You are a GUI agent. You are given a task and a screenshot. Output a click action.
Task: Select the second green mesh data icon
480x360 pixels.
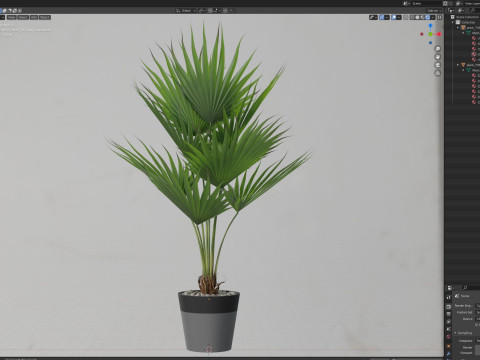[468, 70]
